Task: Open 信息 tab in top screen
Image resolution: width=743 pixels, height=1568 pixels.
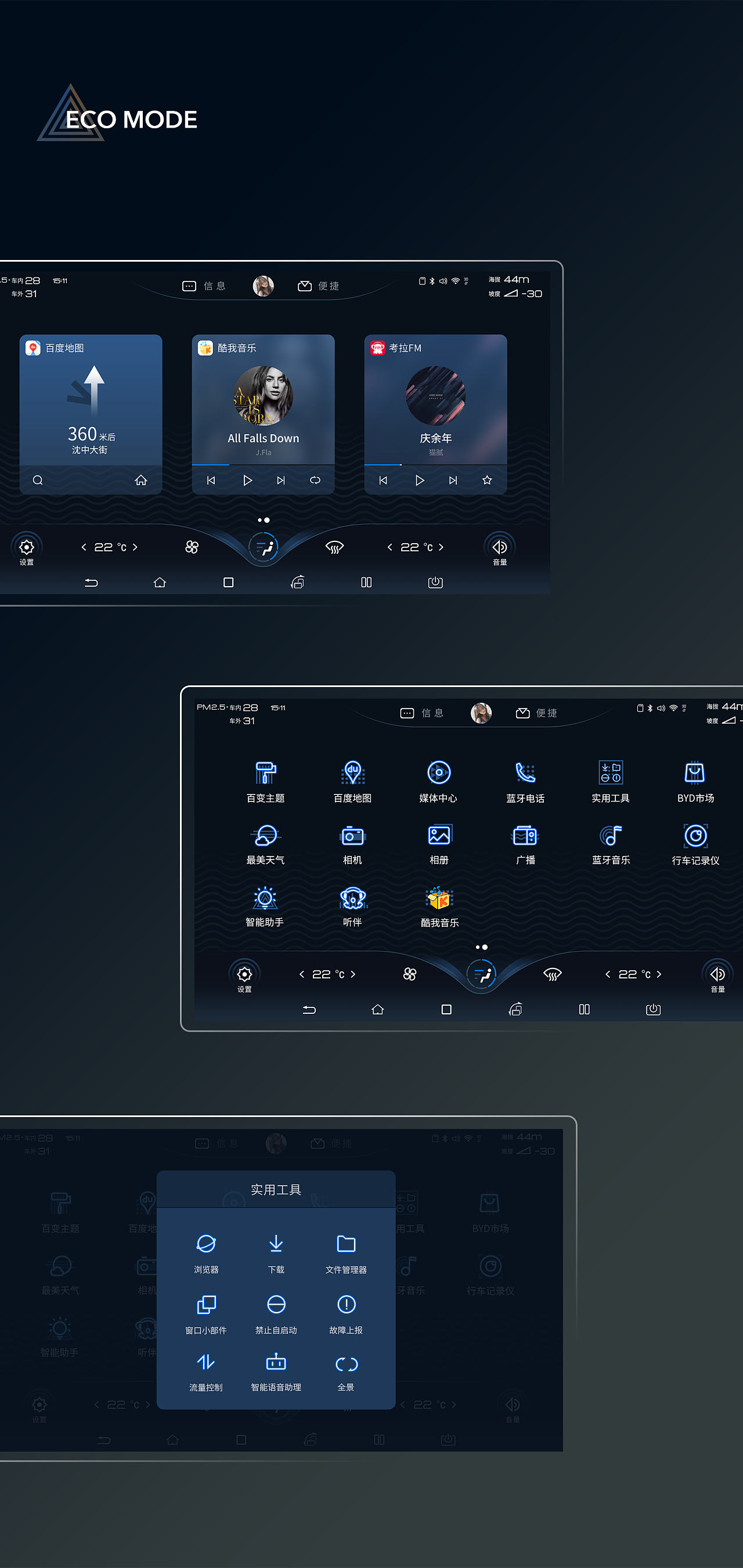Action: [205, 286]
